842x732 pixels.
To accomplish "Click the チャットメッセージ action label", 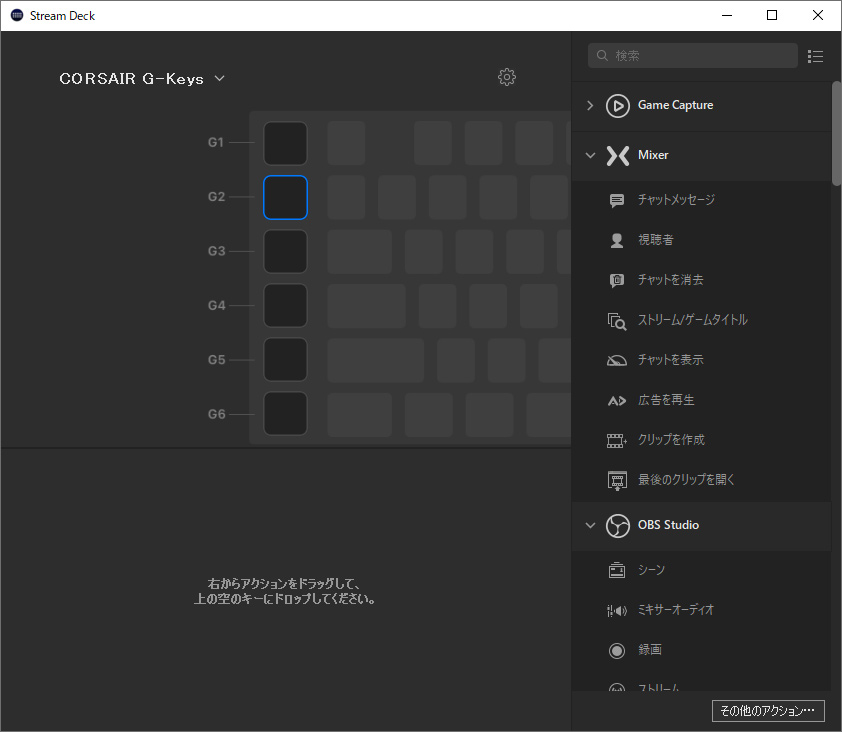I will tap(676, 200).
